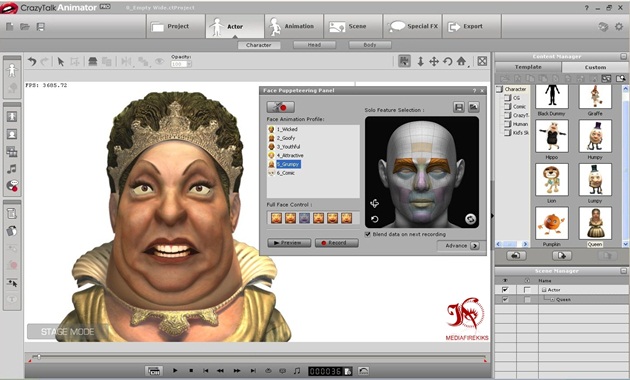This screenshot has height=380, width=630.
Task: Open the timeline toggle button left of play
Action: tap(154, 371)
